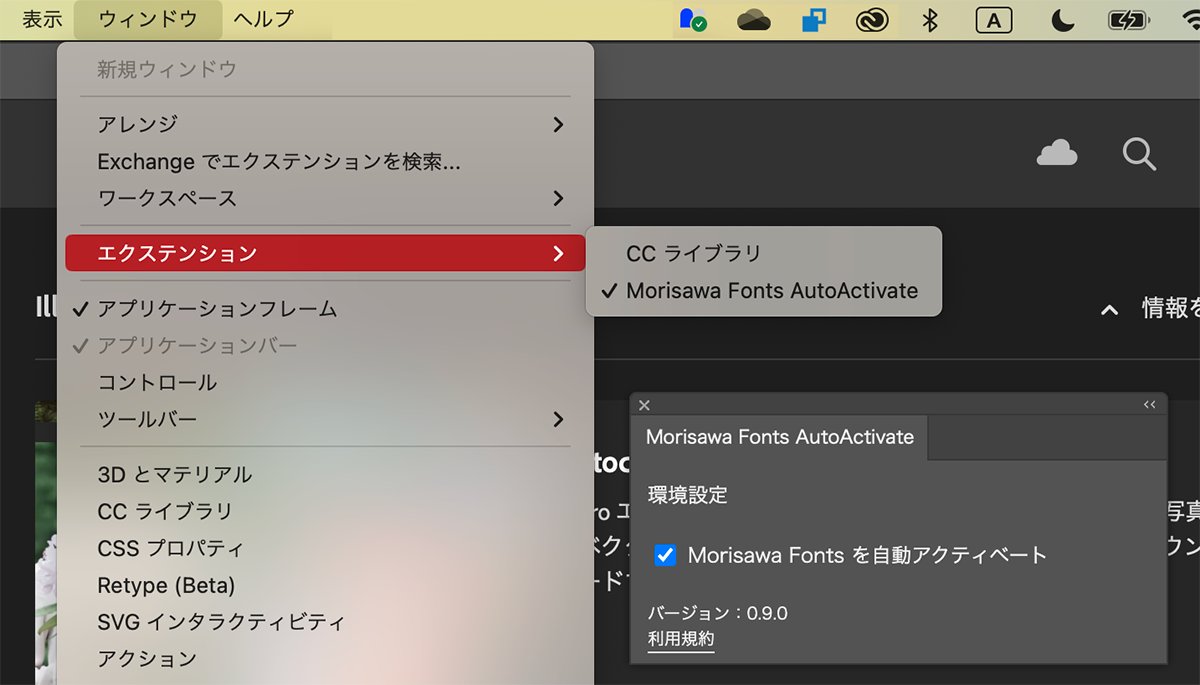The width and height of the screenshot is (1200, 685).
Task: Toggle Morisawa Fonts AutoActivate in submenu
Action: tap(763, 291)
